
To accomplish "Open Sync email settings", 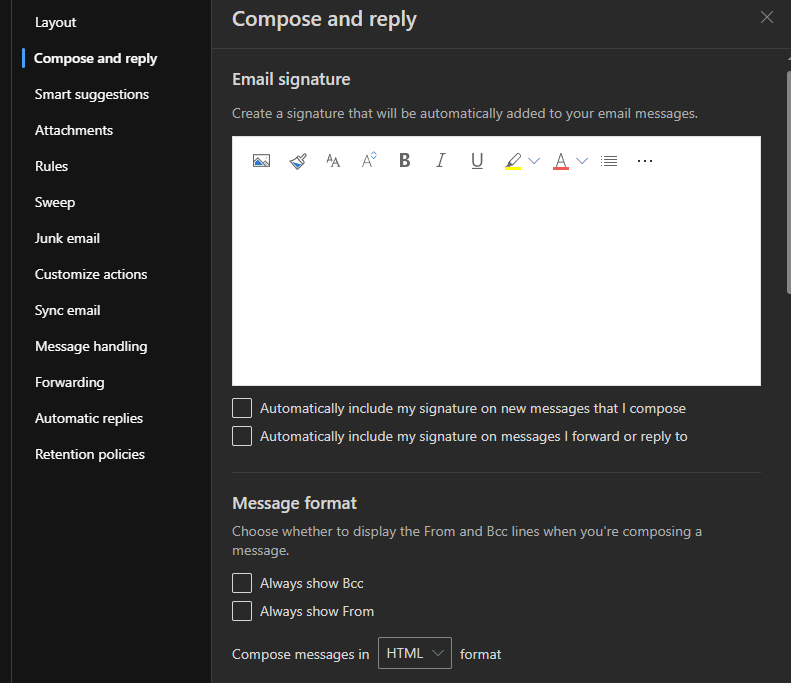I will click(x=68, y=310).
